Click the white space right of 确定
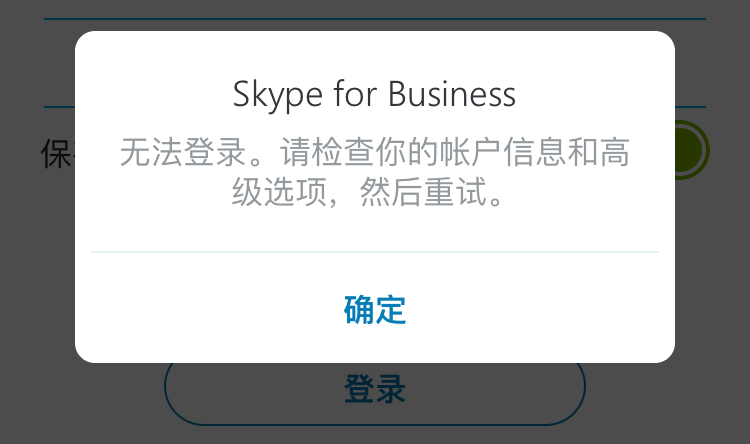750x444 pixels. (550, 309)
